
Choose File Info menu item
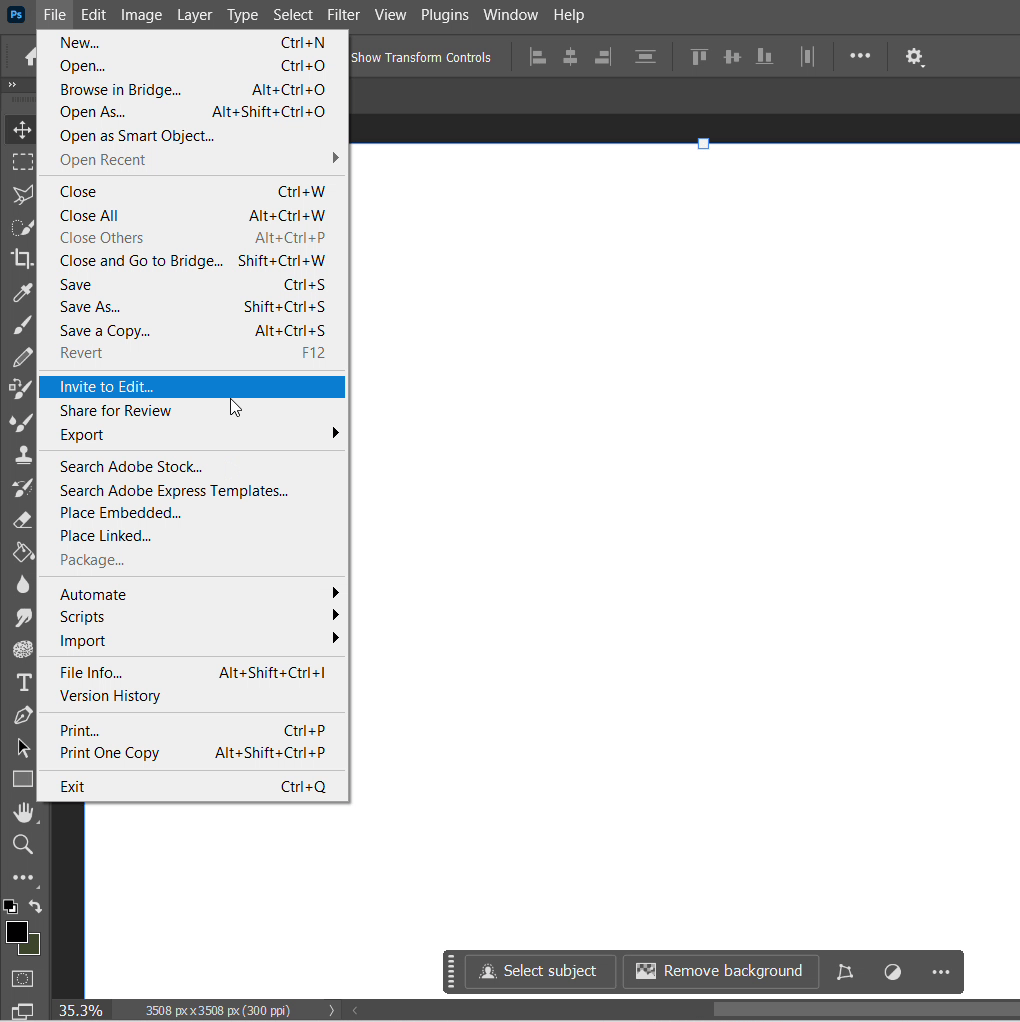192,673
